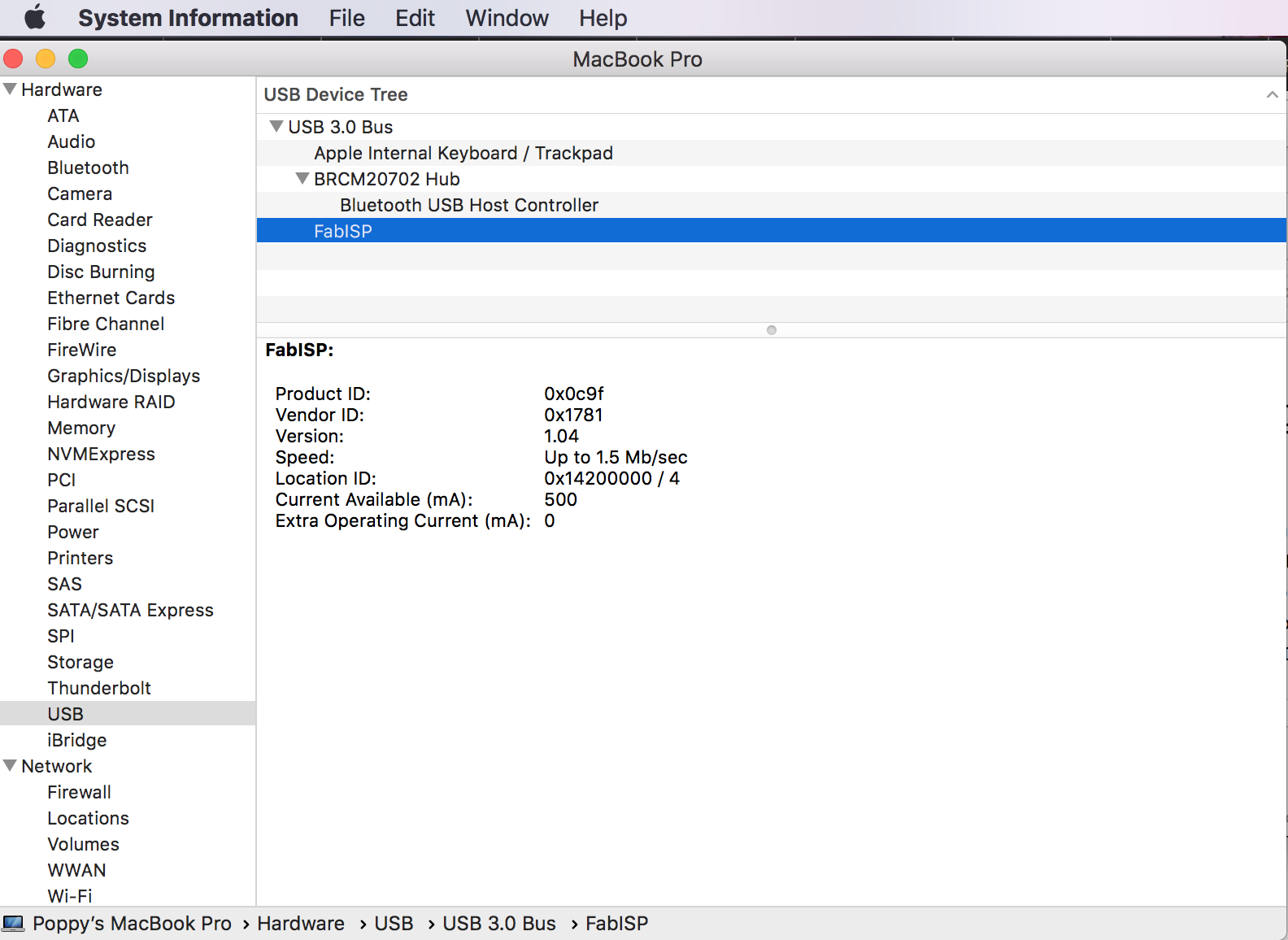Select Camera in the sidebar

coord(80,194)
